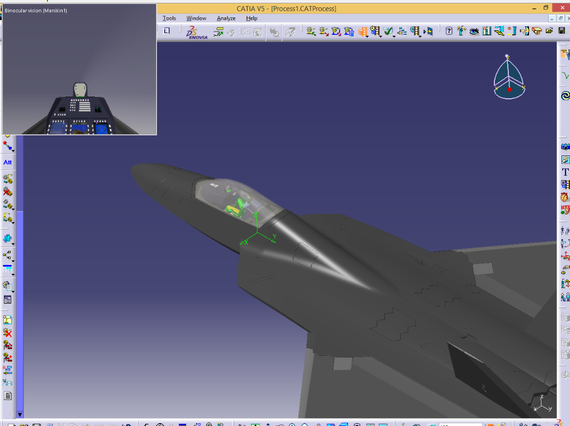This screenshot has width=570, height=426.
Task: Expand dropdown arrow beside the orange toolbar icon
Action: [x=368, y=36]
